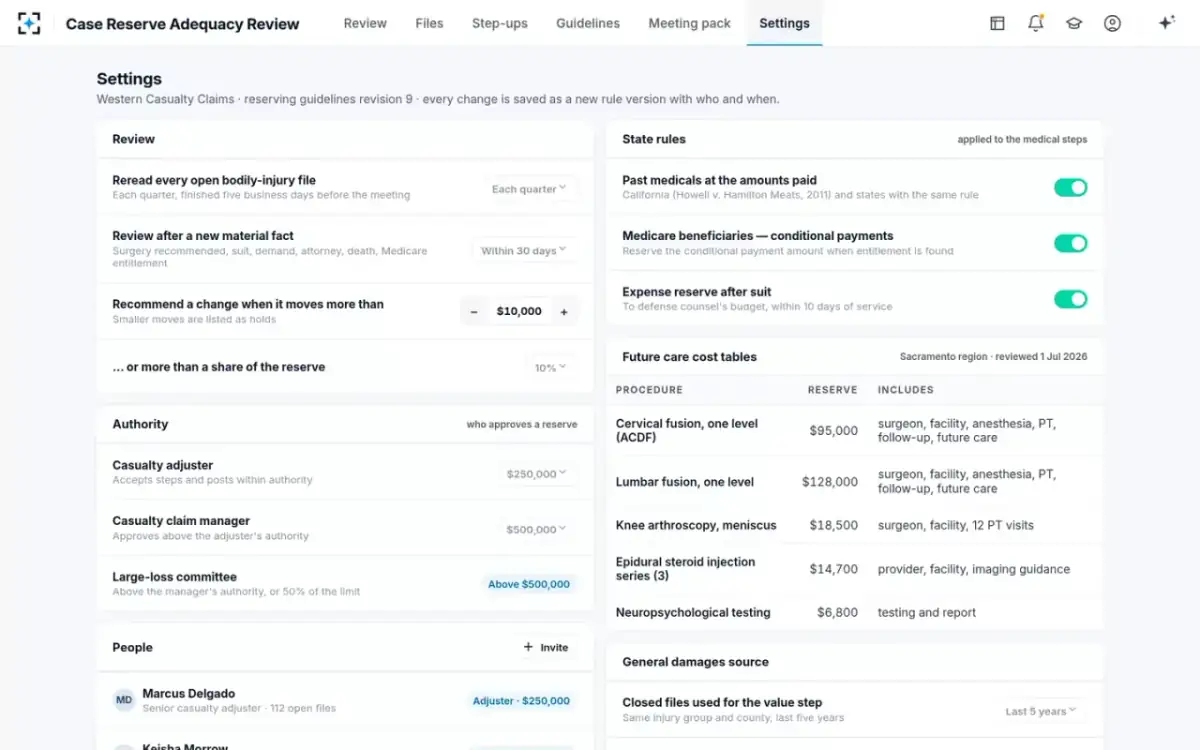The width and height of the screenshot is (1200, 750).
Task: Click Marcus Delgado's MD avatar
Action: click(124, 700)
